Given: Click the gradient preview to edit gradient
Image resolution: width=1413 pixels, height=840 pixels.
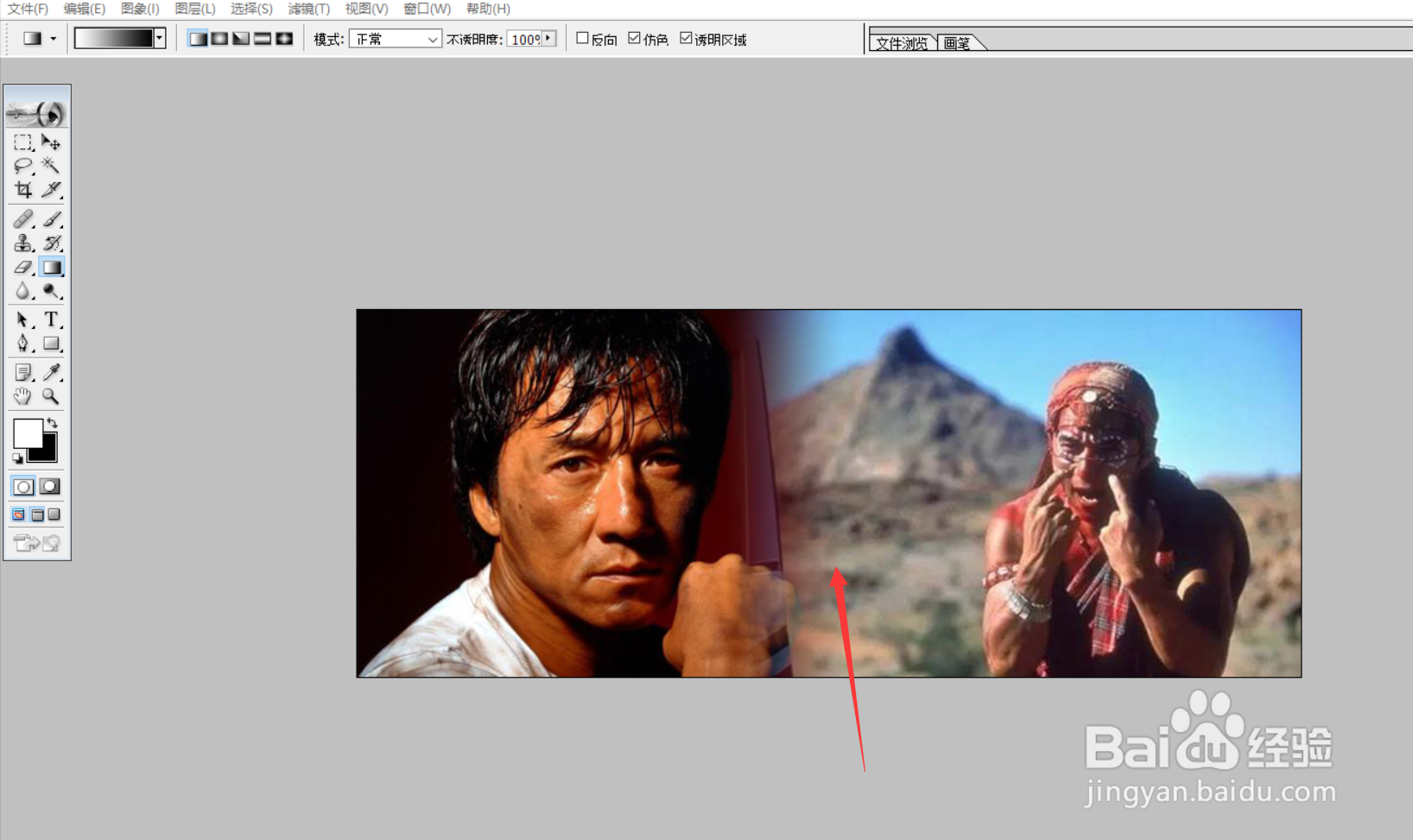Looking at the screenshot, I should pyautogui.click(x=114, y=38).
